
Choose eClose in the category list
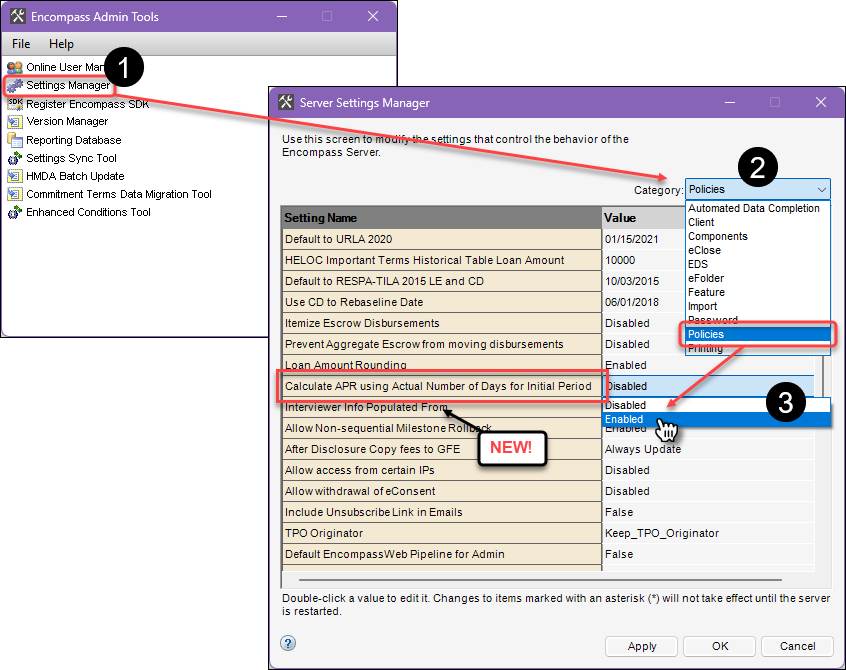pyautogui.click(x=704, y=250)
